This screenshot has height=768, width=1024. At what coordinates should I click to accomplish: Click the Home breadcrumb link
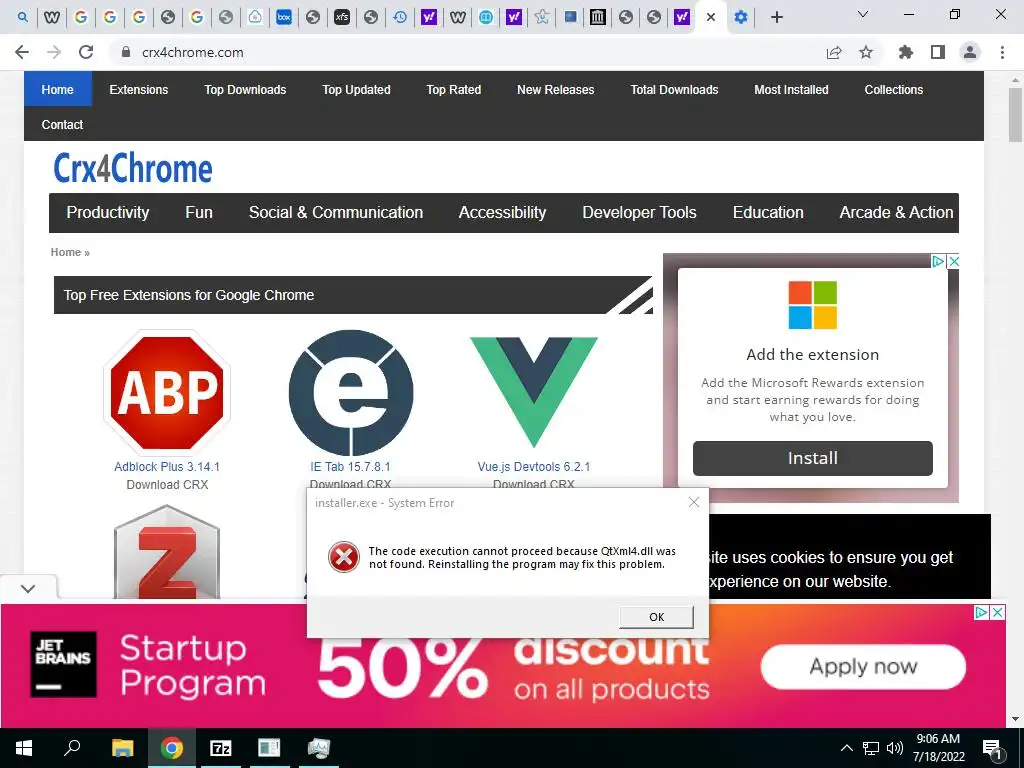65,252
